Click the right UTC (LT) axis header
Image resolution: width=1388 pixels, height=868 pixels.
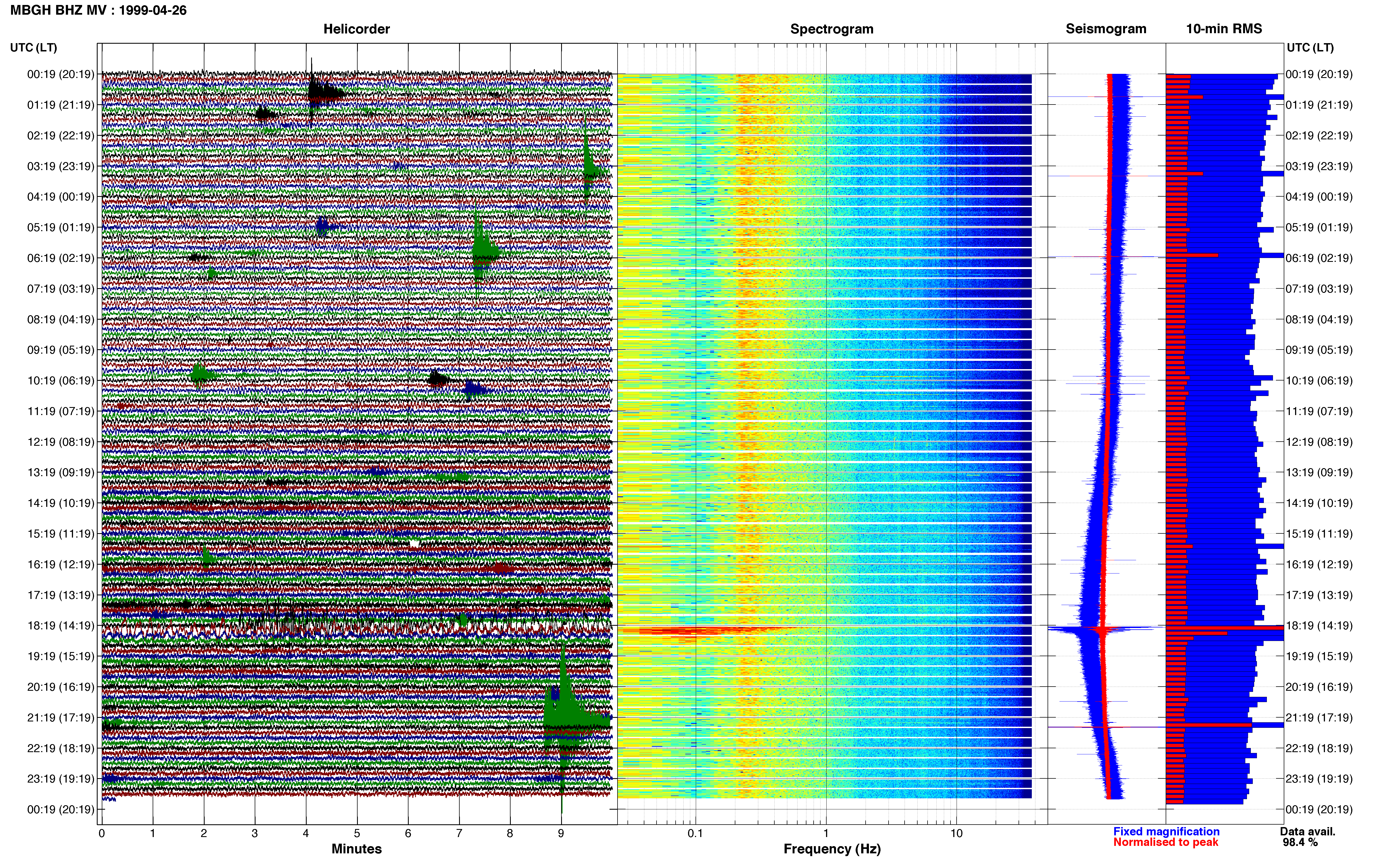[1310, 47]
